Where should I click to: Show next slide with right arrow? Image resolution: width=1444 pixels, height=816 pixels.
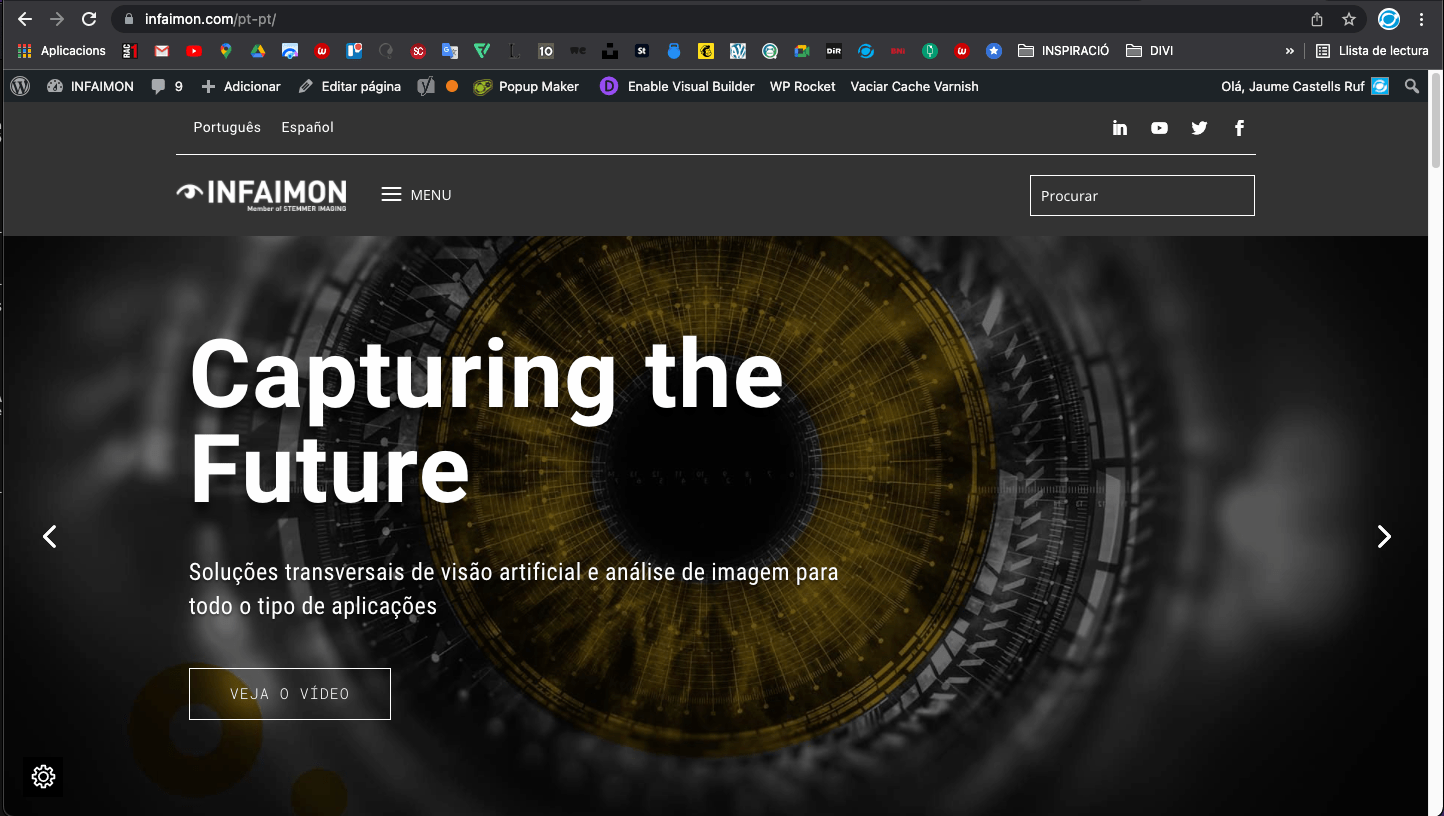click(x=1384, y=537)
